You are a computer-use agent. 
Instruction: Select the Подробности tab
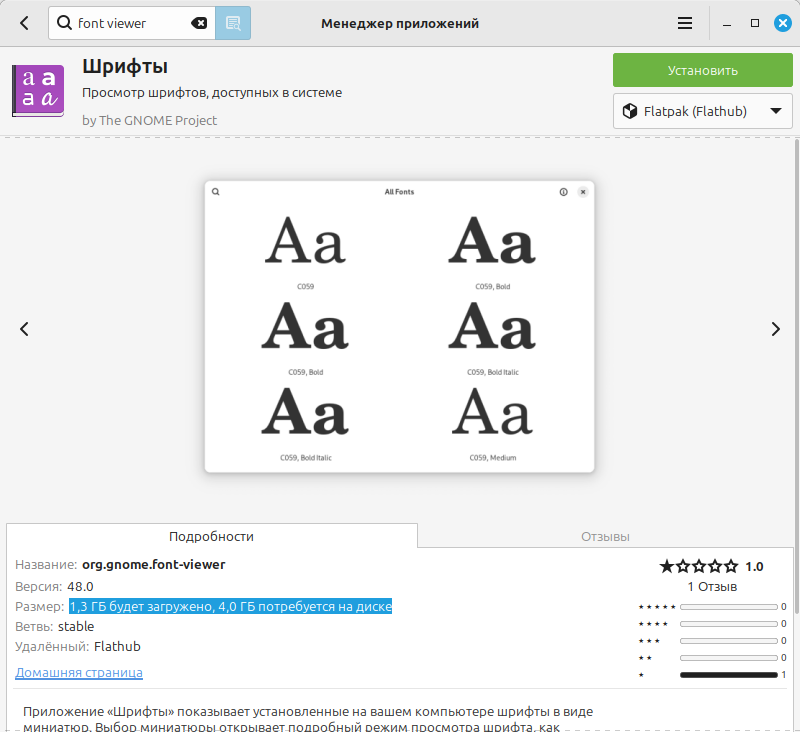(x=211, y=536)
